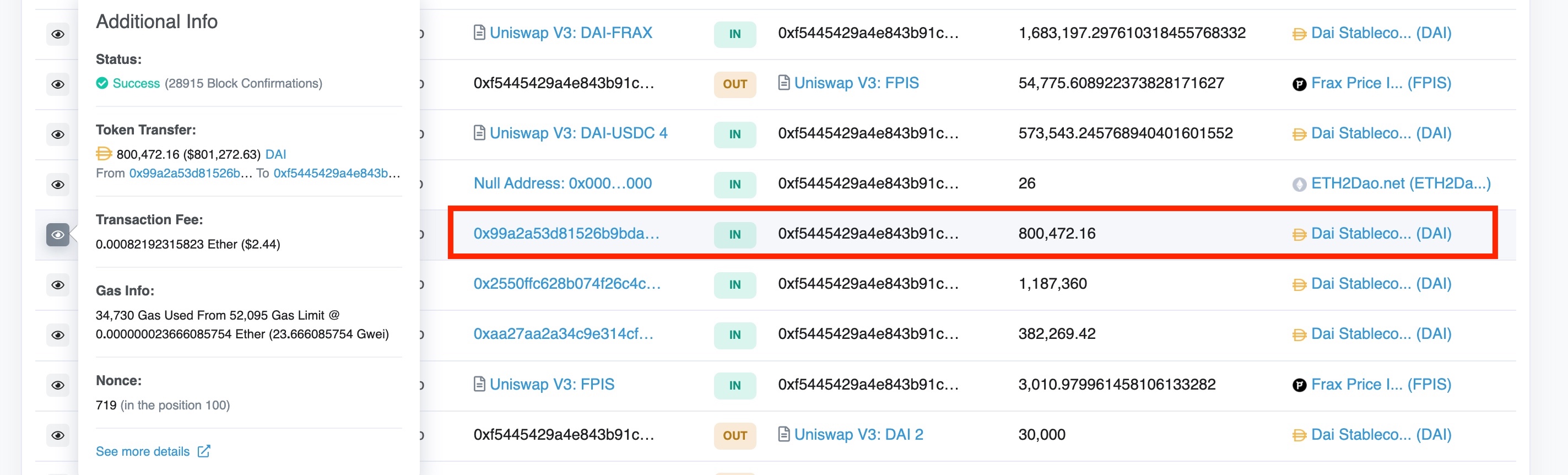1568x475 pixels.
Task: Click the 800,472.16 ($801,272.63) token transfer amount
Action: [188, 154]
